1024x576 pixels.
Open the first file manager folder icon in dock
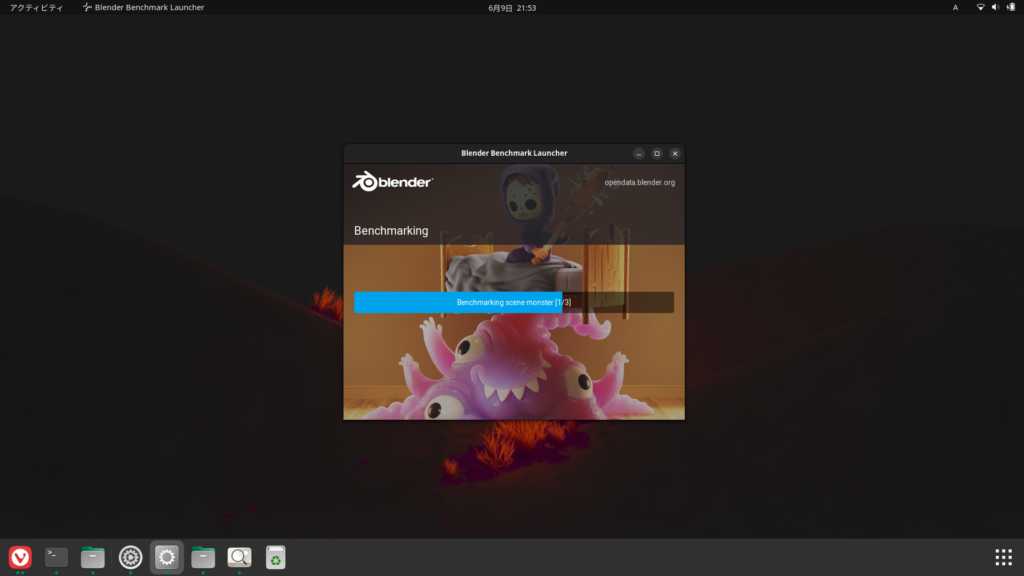coord(93,557)
